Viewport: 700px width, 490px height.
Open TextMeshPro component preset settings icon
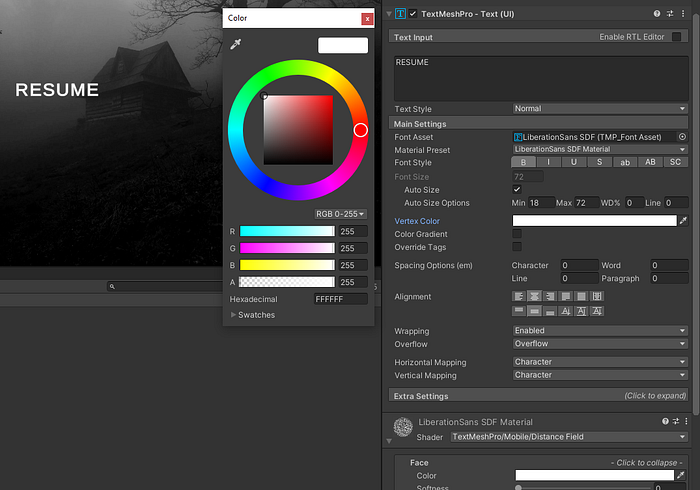(x=670, y=14)
